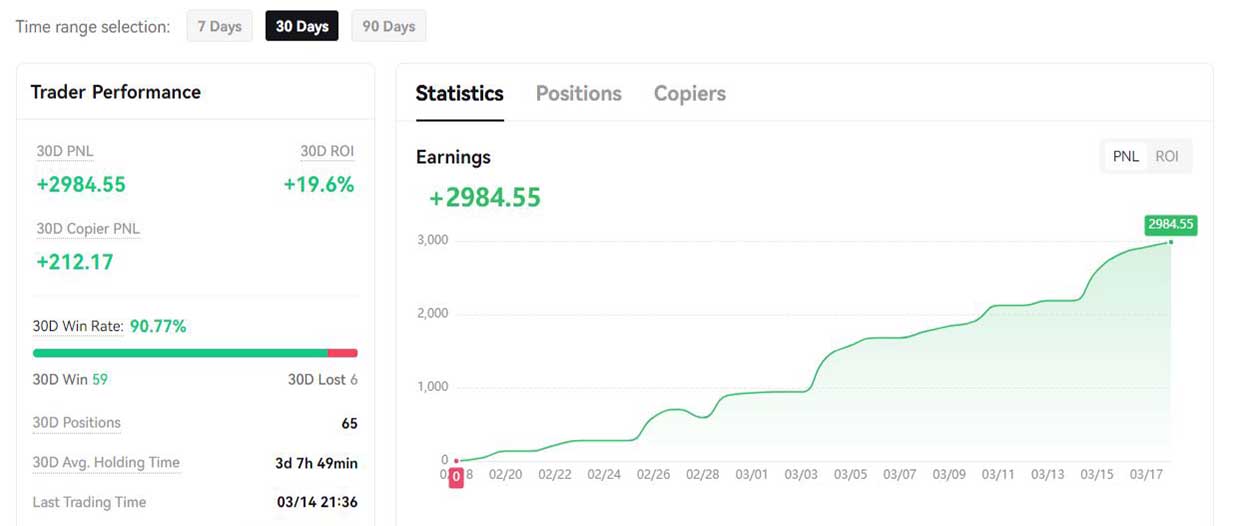Open the Statistics tab
The height and width of the screenshot is (526, 1236).
(460, 93)
